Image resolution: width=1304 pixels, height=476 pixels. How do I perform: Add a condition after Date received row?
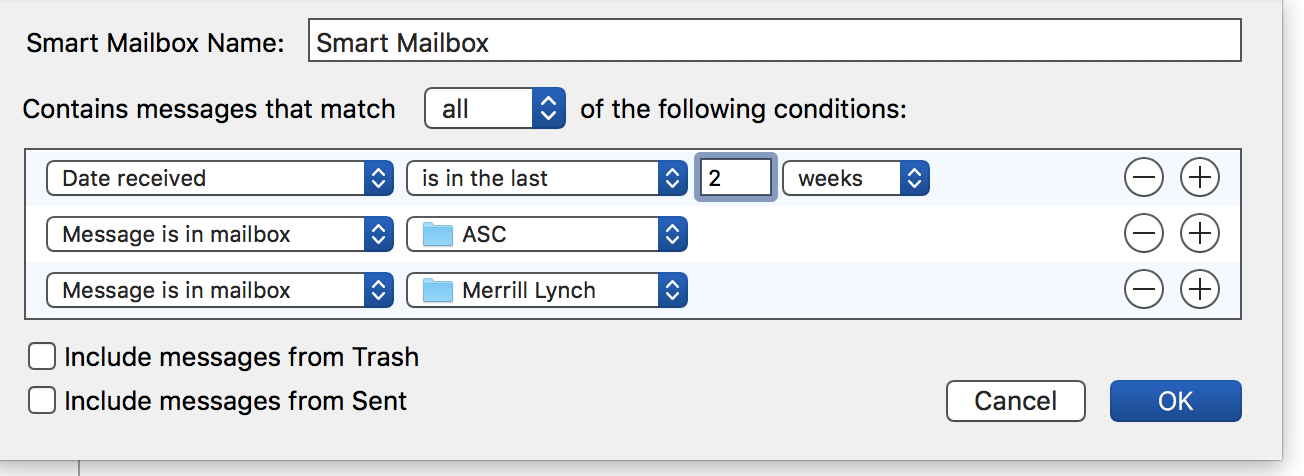1200,179
